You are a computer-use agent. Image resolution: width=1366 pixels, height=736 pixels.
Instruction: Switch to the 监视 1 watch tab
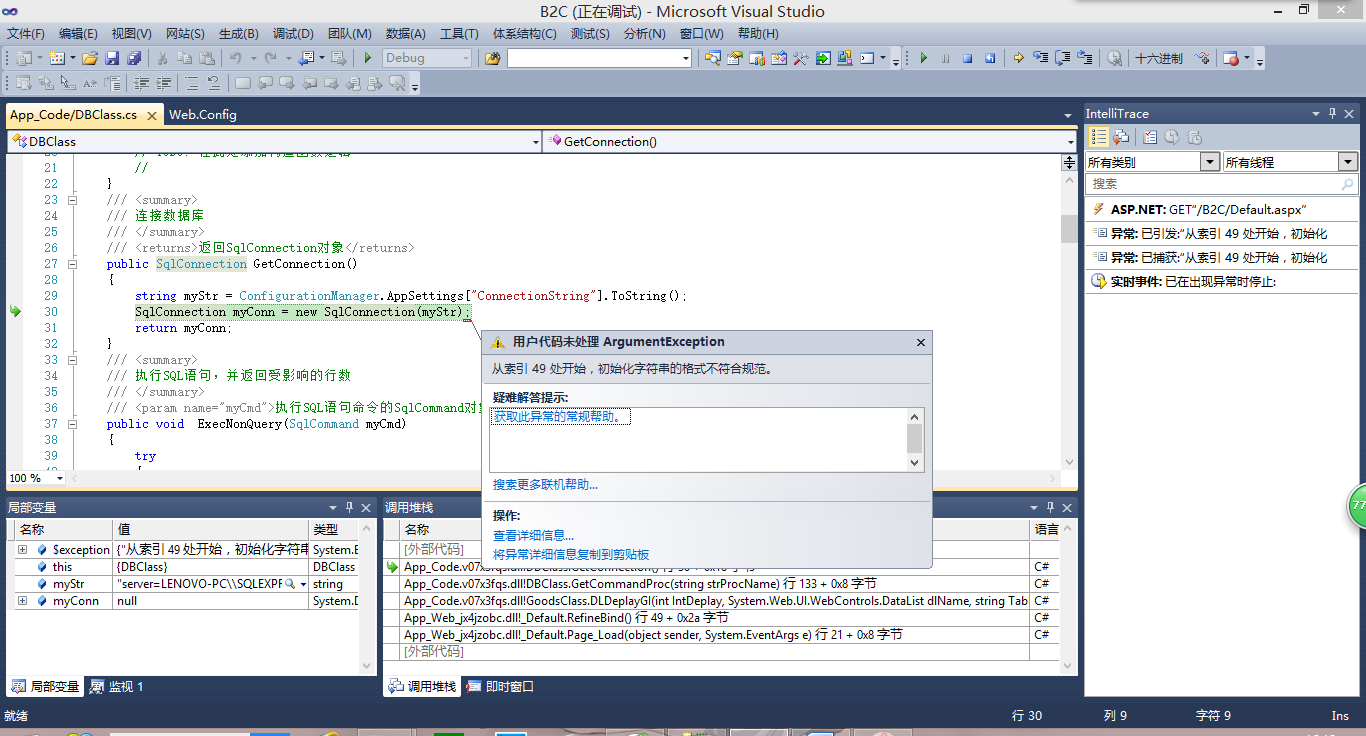117,687
